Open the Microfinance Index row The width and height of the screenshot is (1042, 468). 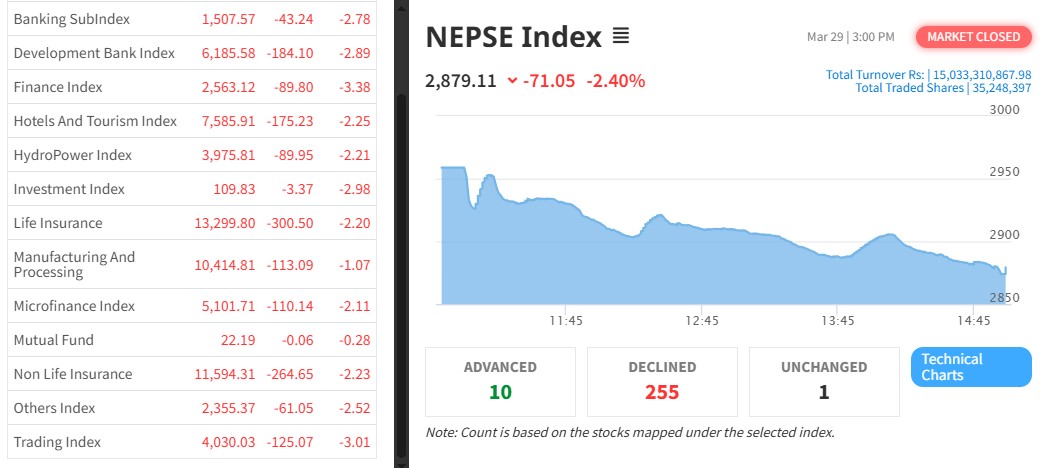(x=74, y=306)
